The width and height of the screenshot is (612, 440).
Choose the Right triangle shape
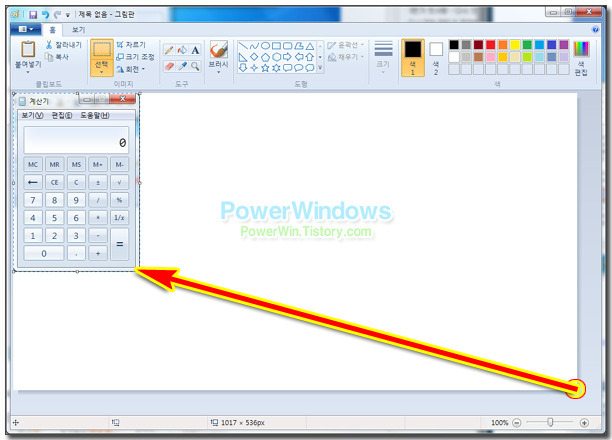243,57
